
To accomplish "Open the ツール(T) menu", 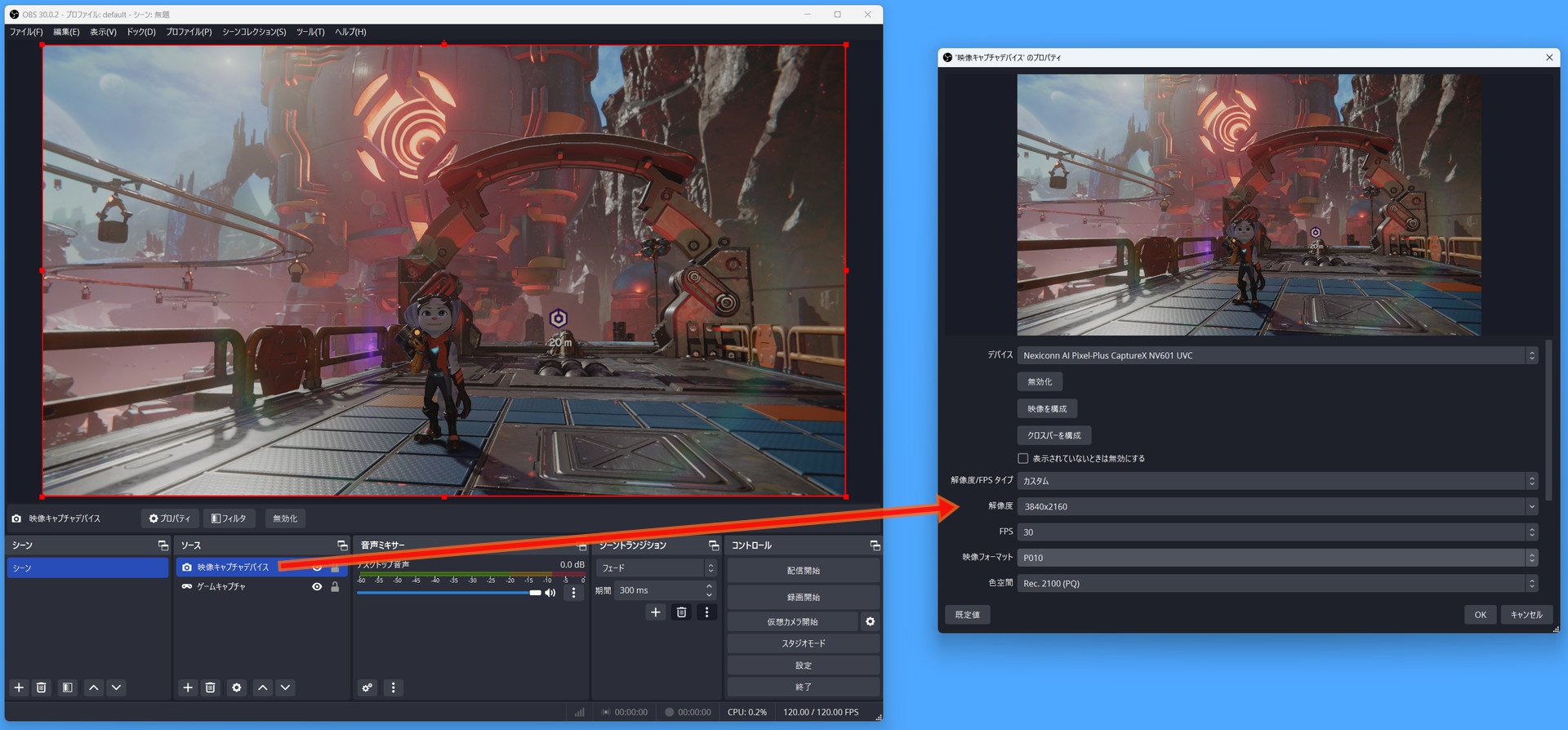I will point(310,32).
